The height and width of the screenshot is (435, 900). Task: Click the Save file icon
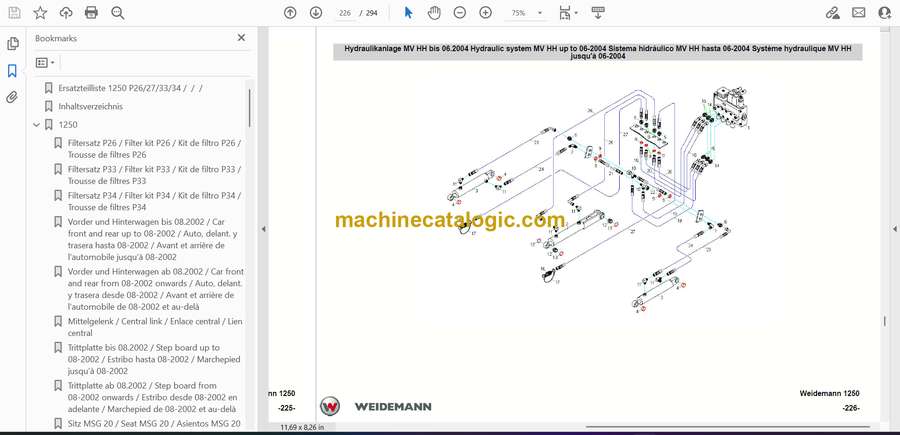14,13
